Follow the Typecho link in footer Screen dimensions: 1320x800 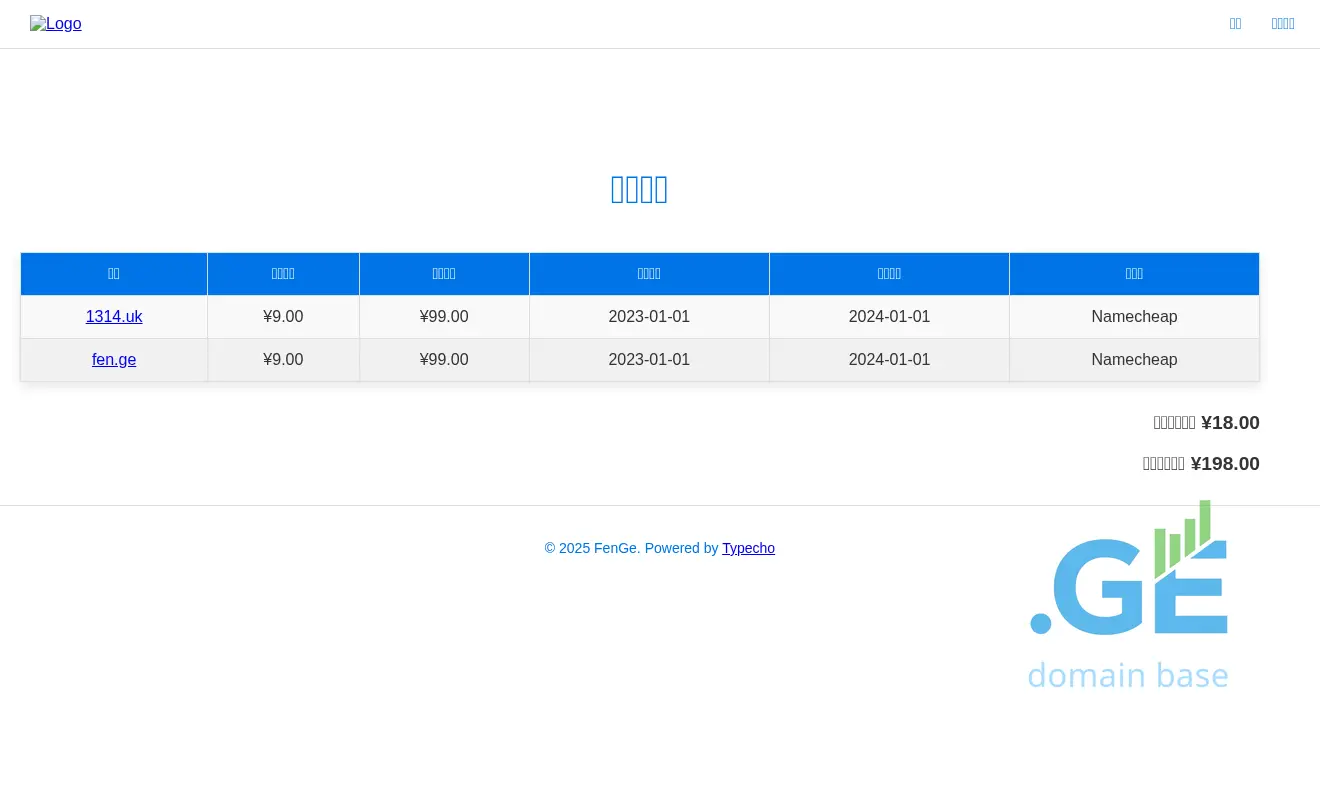pyautogui.click(x=748, y=548)
